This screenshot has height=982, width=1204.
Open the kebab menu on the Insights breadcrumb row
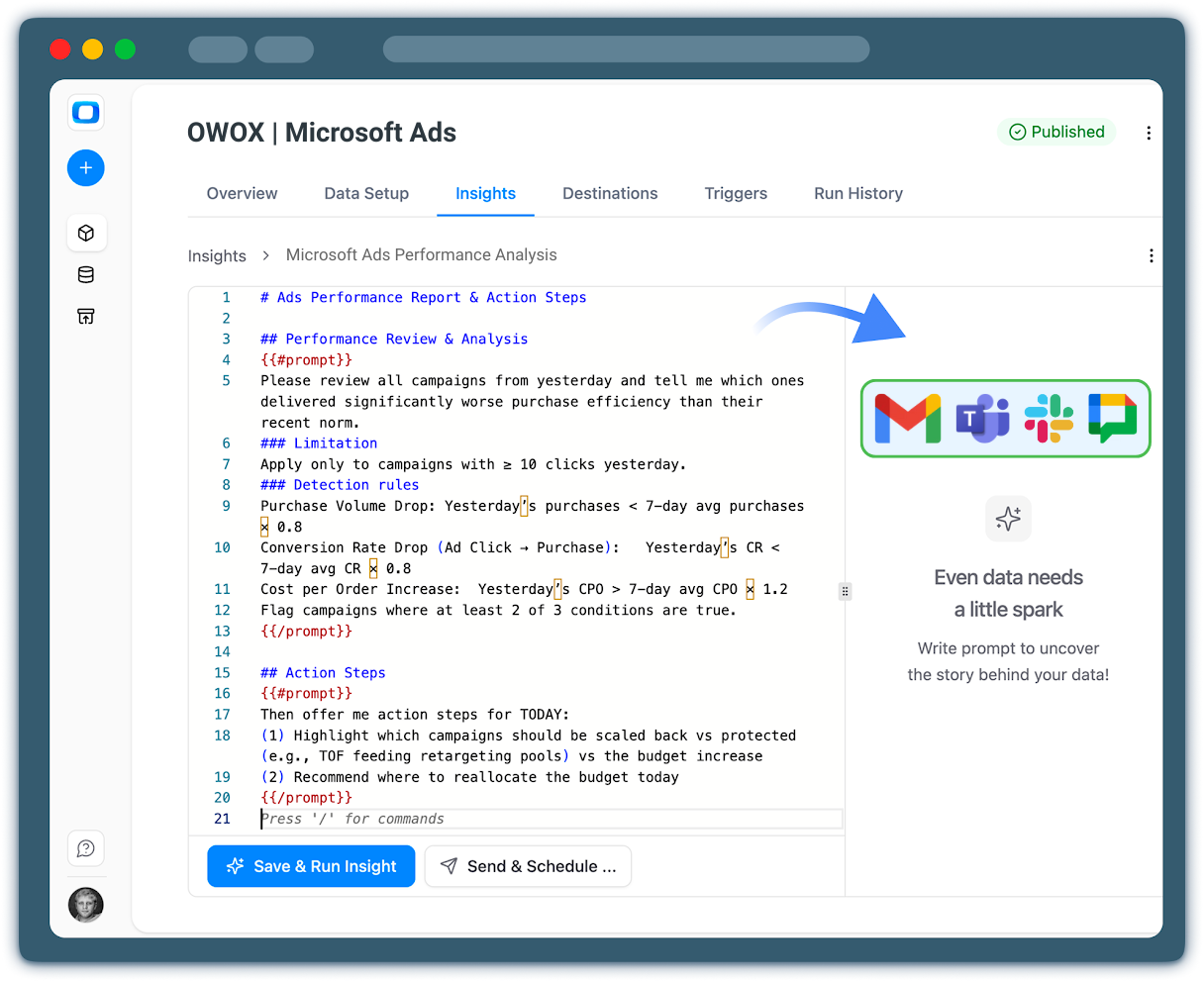[1151, 254]
